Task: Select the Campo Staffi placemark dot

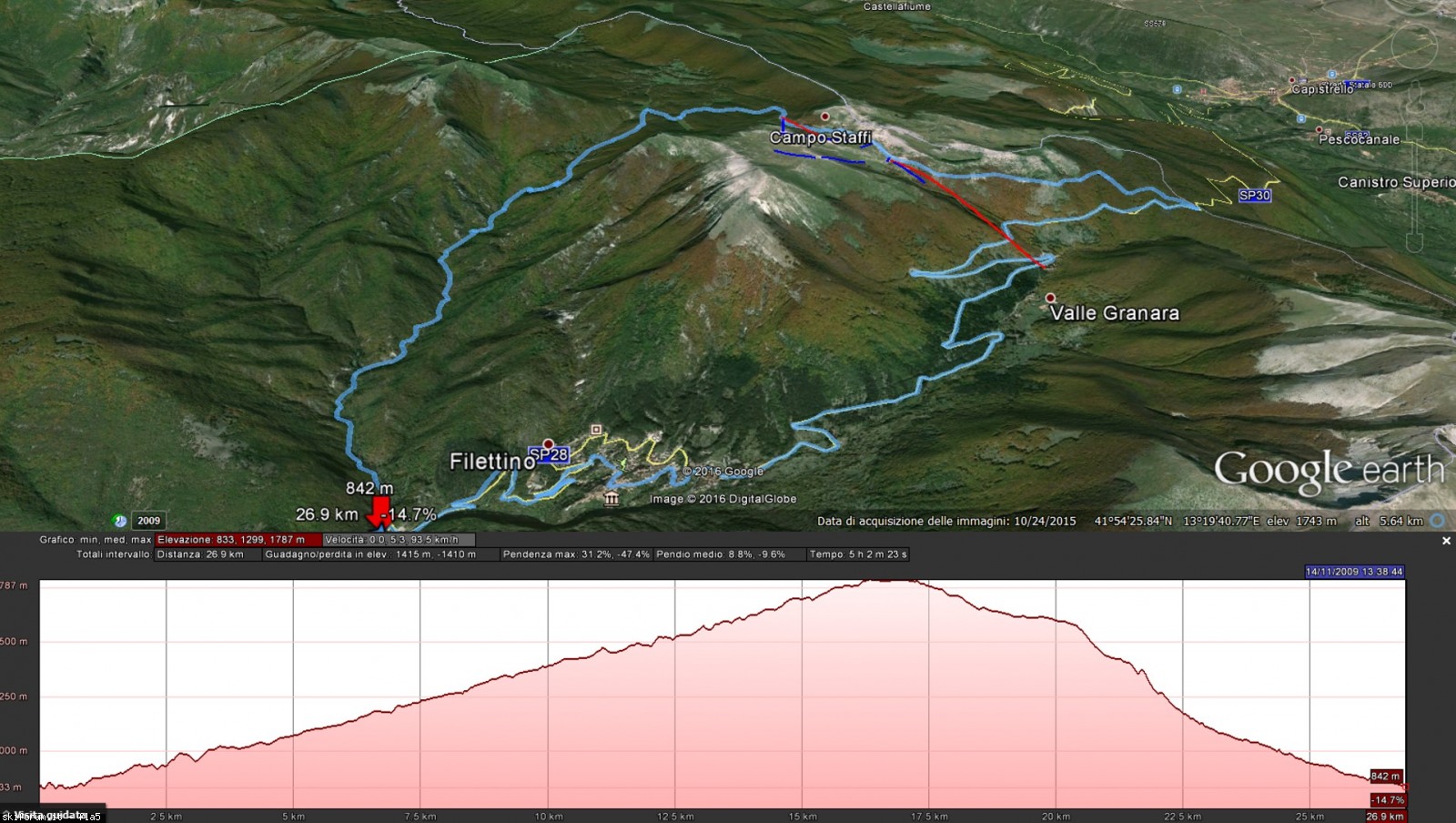Action: pyautogui.click(x=824, y=117)
